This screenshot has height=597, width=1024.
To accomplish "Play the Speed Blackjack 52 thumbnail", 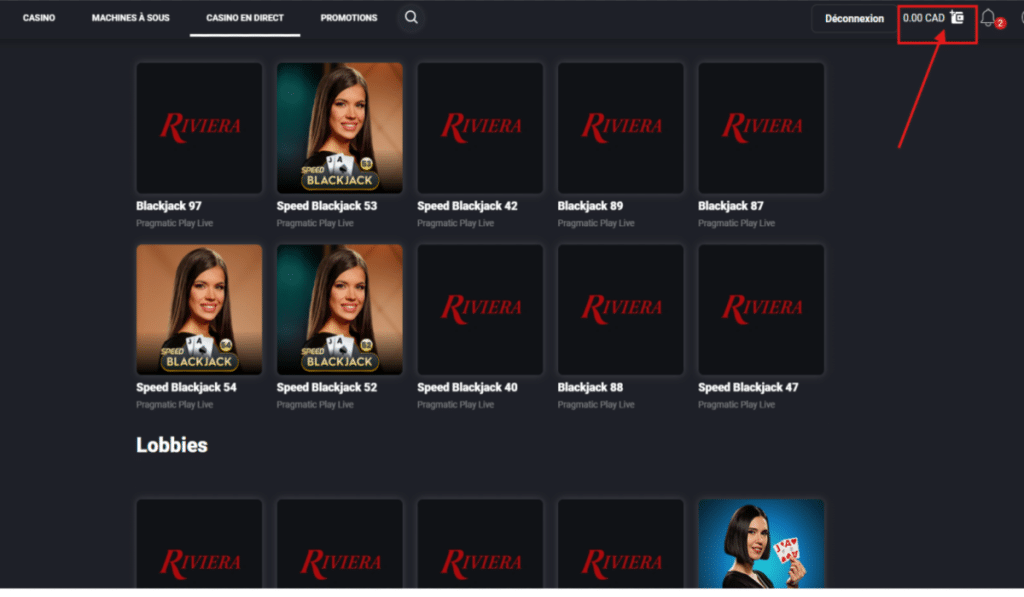I will (x=339, y=309).
